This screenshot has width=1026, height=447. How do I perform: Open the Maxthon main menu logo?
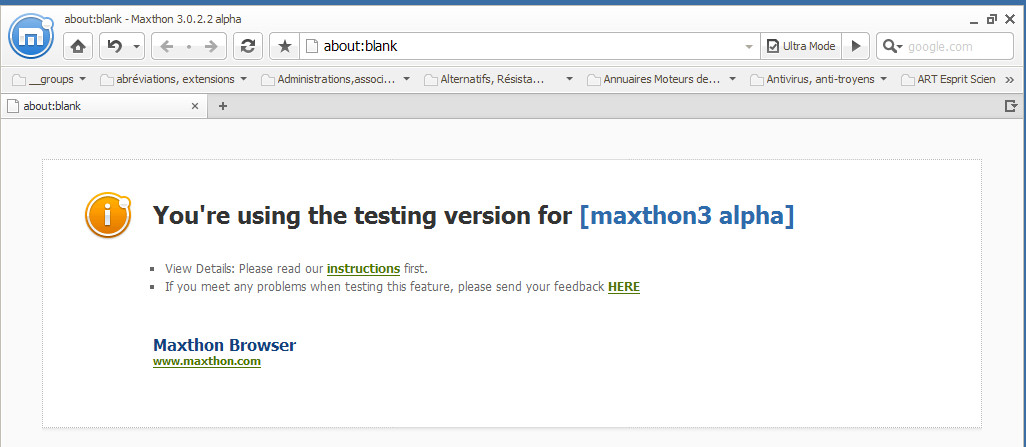click(31, 36)
